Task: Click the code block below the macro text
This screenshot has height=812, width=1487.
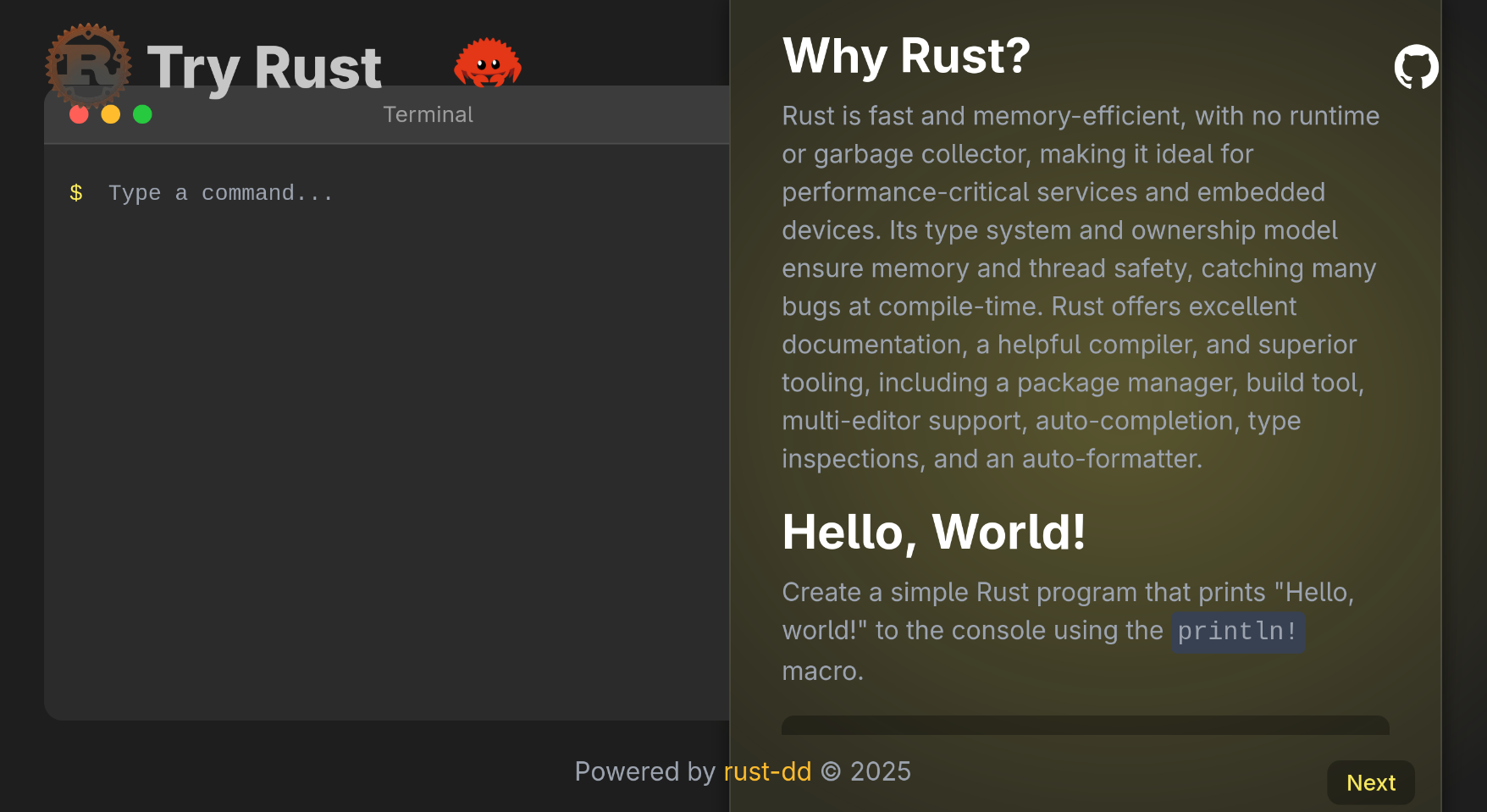Action: click(x=1085, y=725)
